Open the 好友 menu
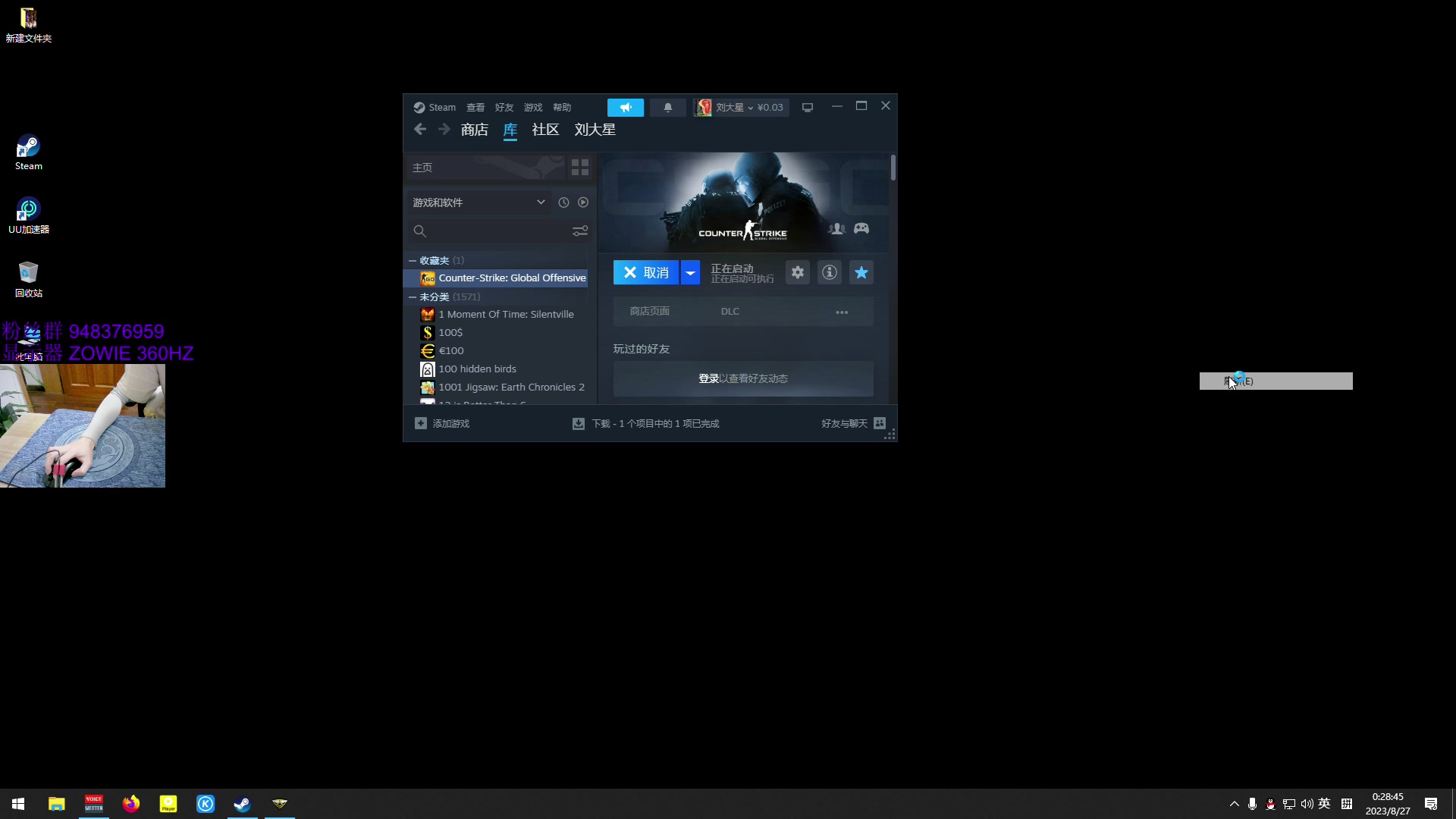 coord(504,108)
